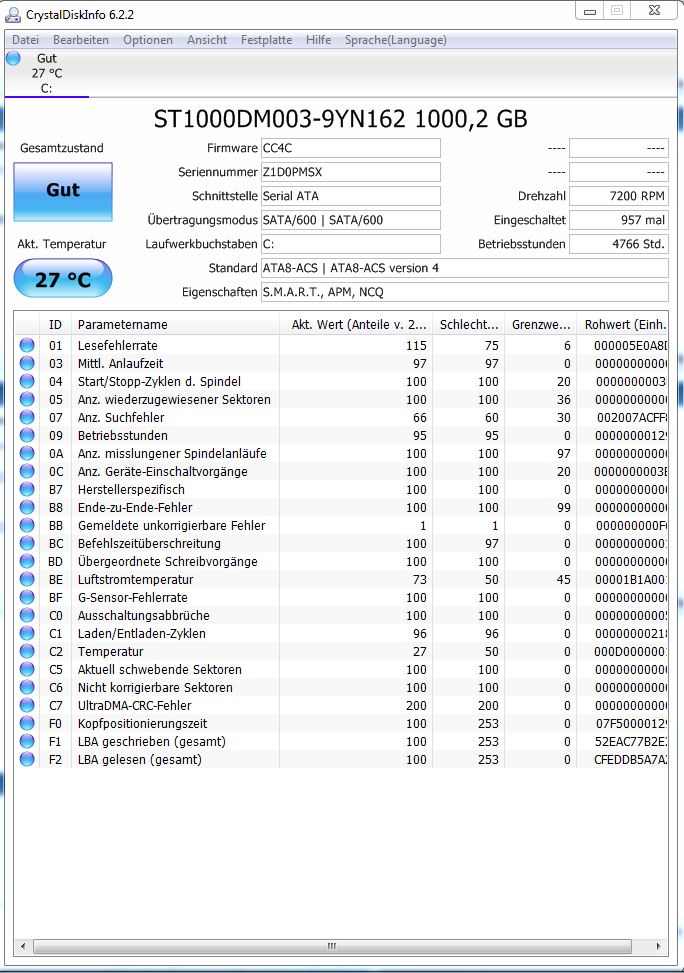The width and height of the screenshot is (684, 973).
Task: Click the status orb for Kopfpositionierungszeit
Action: click(x=27, y=723)
